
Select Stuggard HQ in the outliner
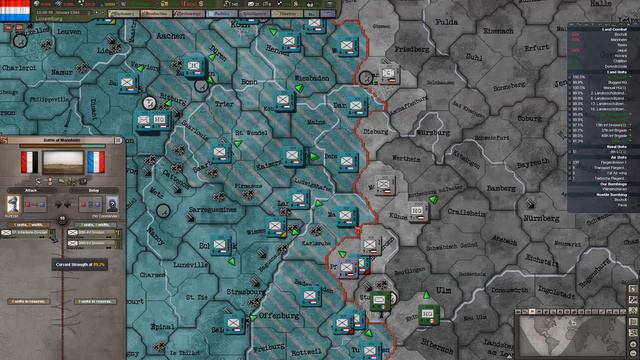click(617, 82)
